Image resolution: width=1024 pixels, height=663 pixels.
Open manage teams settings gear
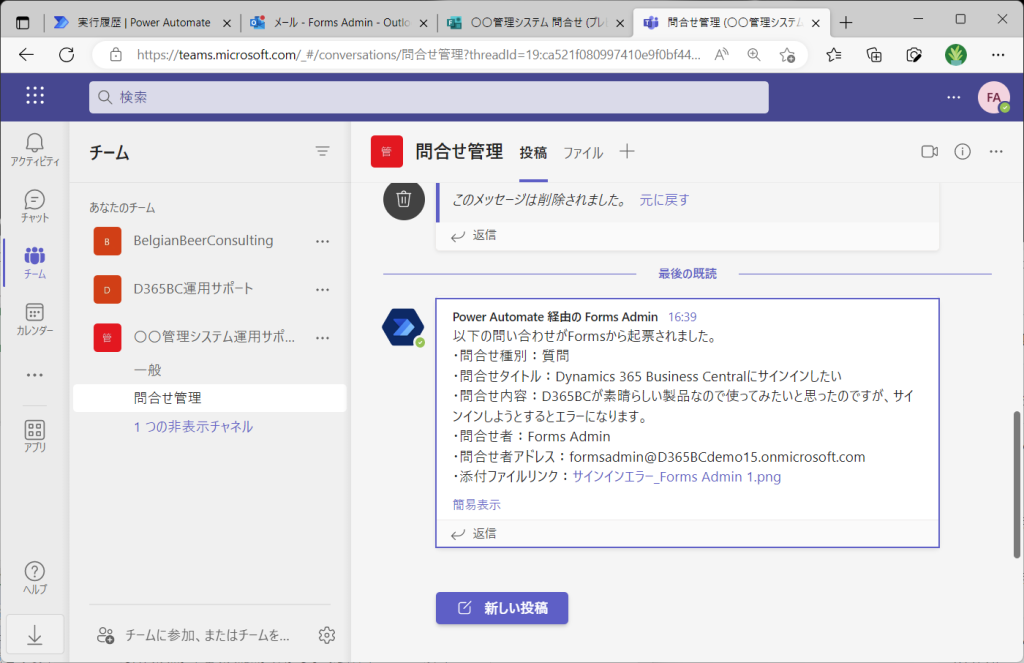(327, 635)
